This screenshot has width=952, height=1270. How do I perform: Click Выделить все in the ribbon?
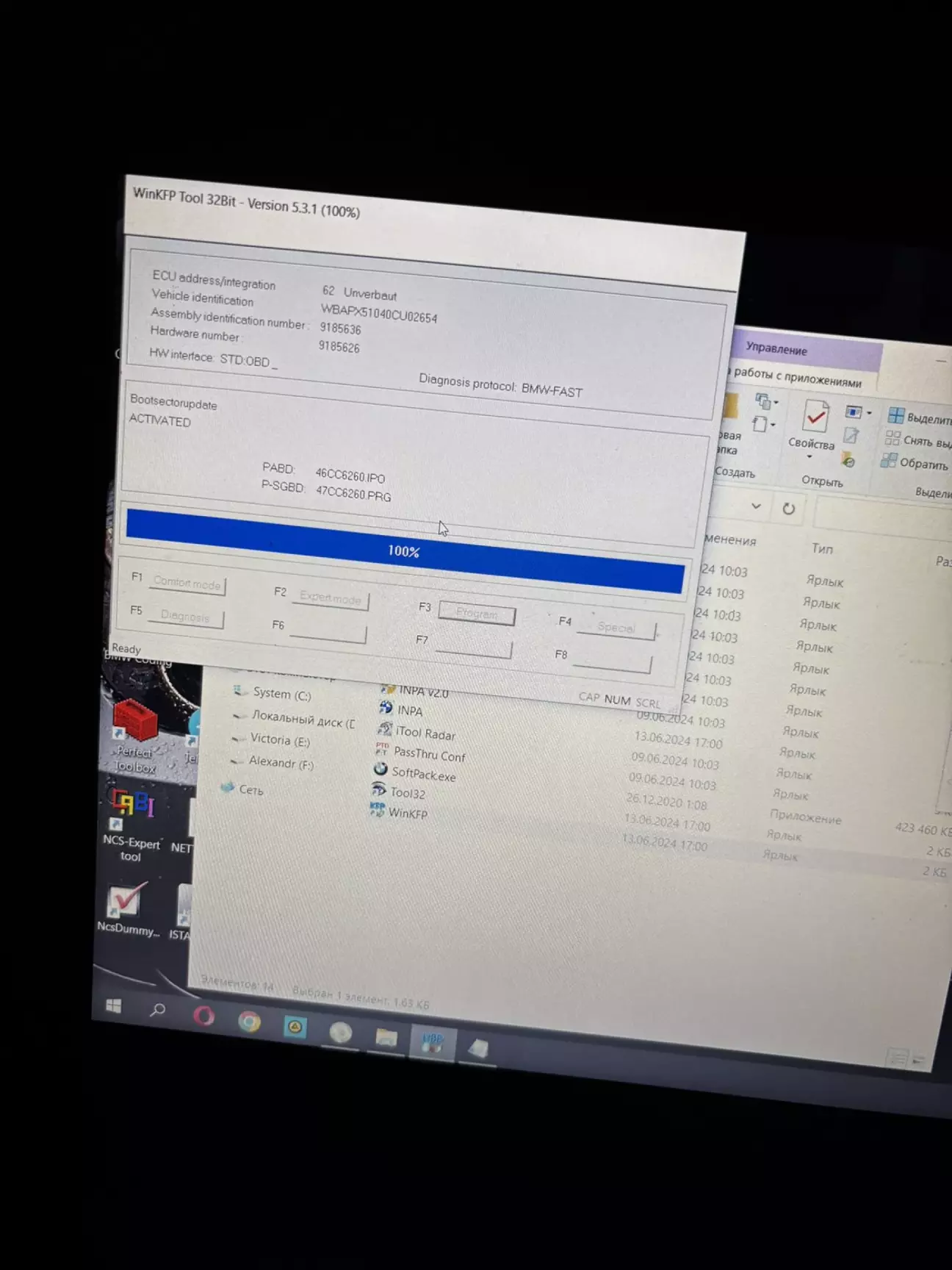point(919,417)
